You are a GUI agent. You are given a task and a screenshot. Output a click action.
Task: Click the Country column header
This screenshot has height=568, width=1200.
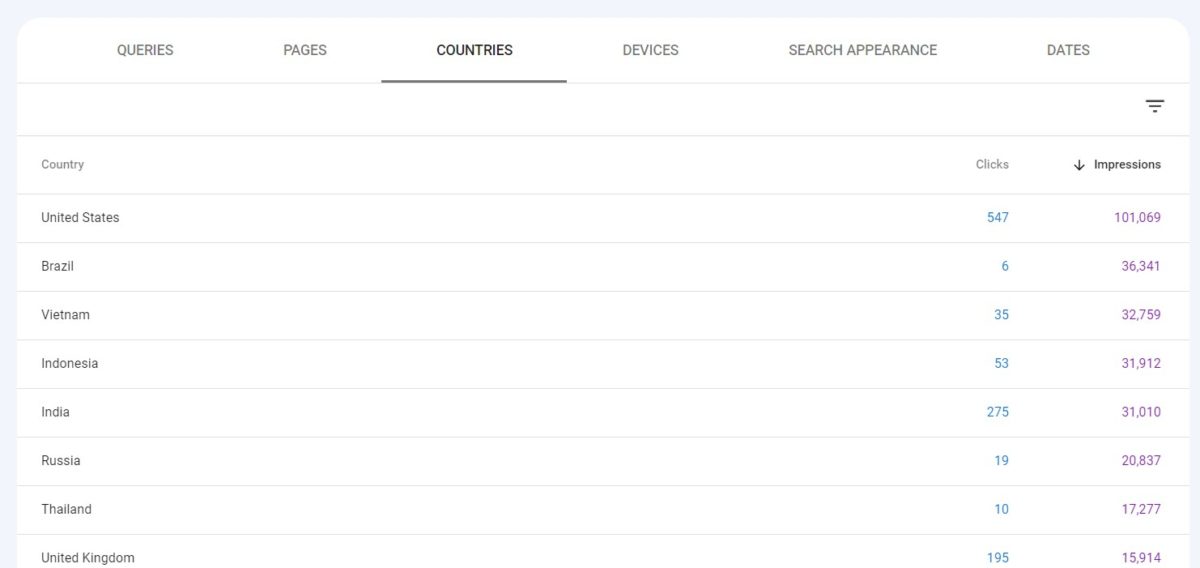tap(62, 164)
